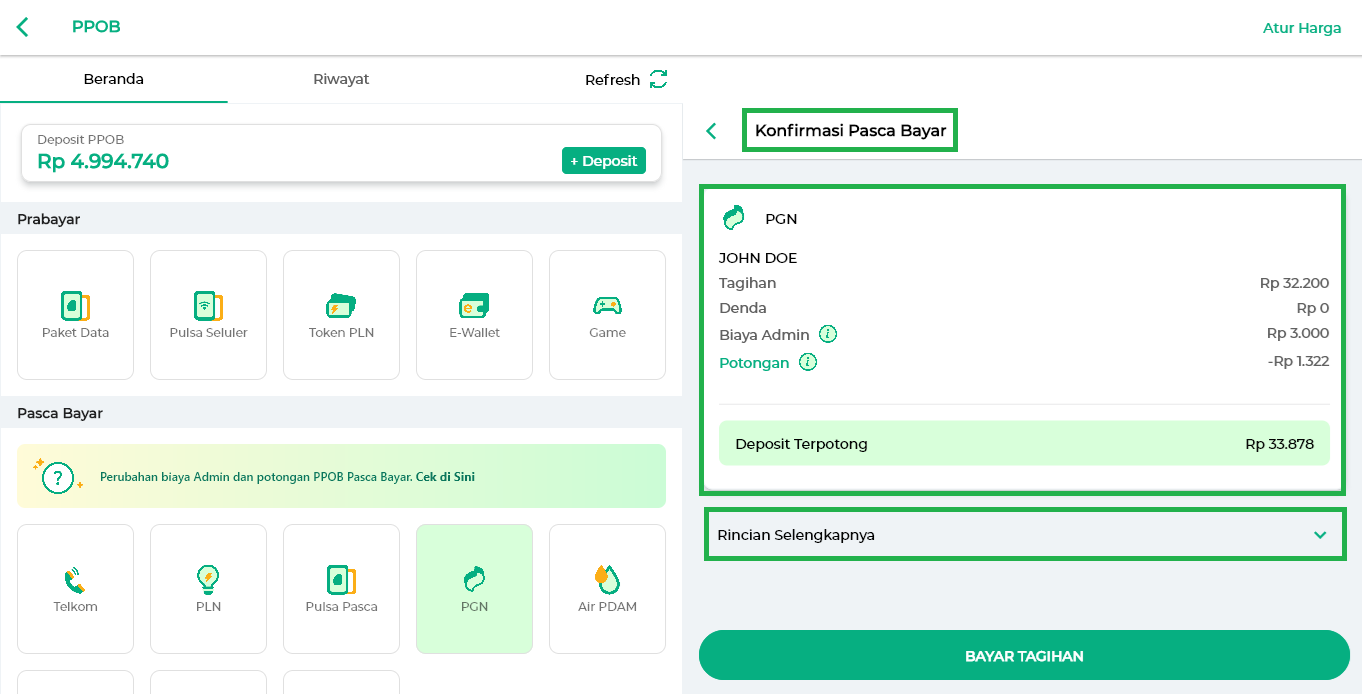Open the Cek di Sini link
The height and width of the screenshot is (694, 1362).
click(445, 477)
